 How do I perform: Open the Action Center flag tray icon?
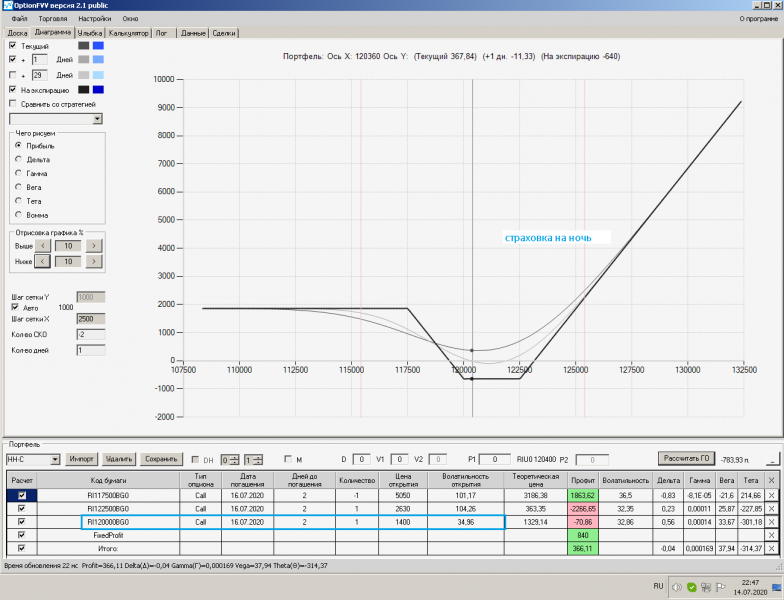[720, 588]
